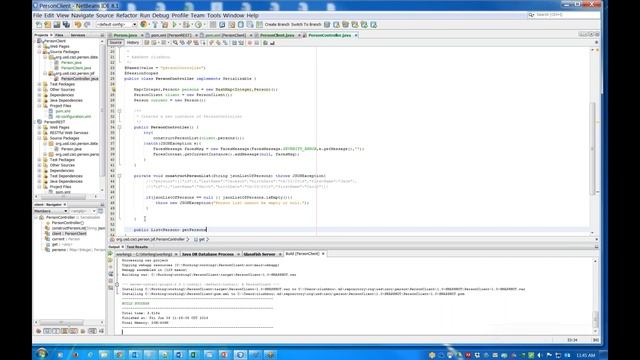Toggle Show Non-Public Members in Navigator
Viewport: 640px width, 360px height.
tap(64, 331)
